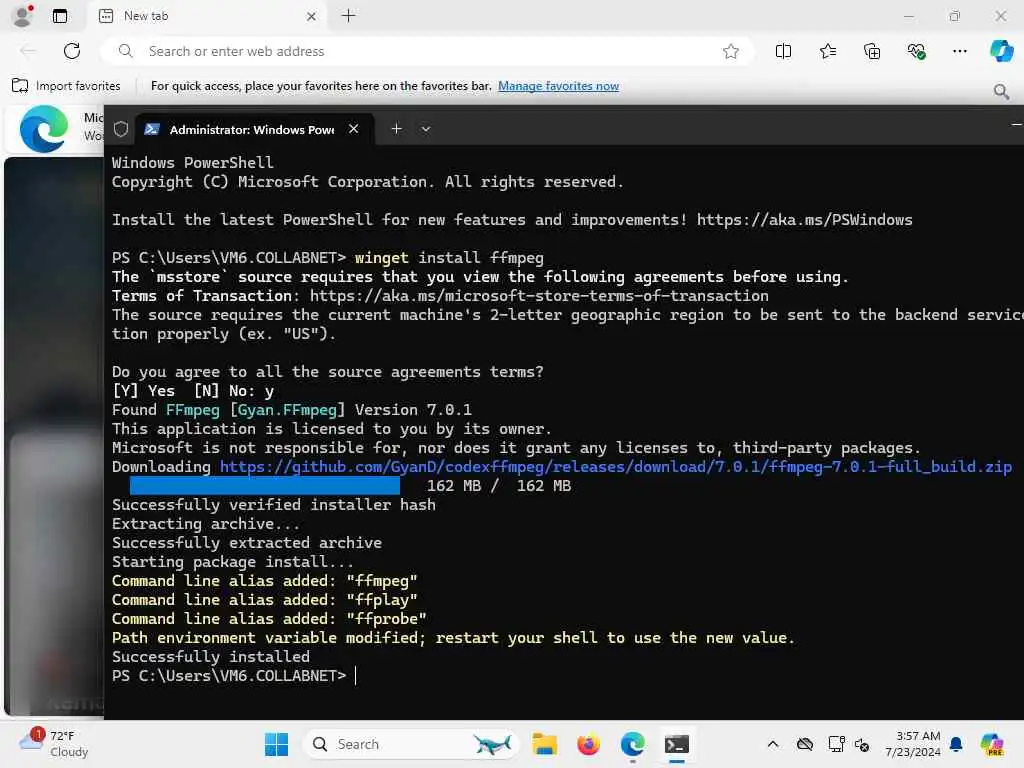This screenshot has height=768, width=1024.
Task: Open a new Terminal tab with the plus button
Action: [x=396, y=129]
